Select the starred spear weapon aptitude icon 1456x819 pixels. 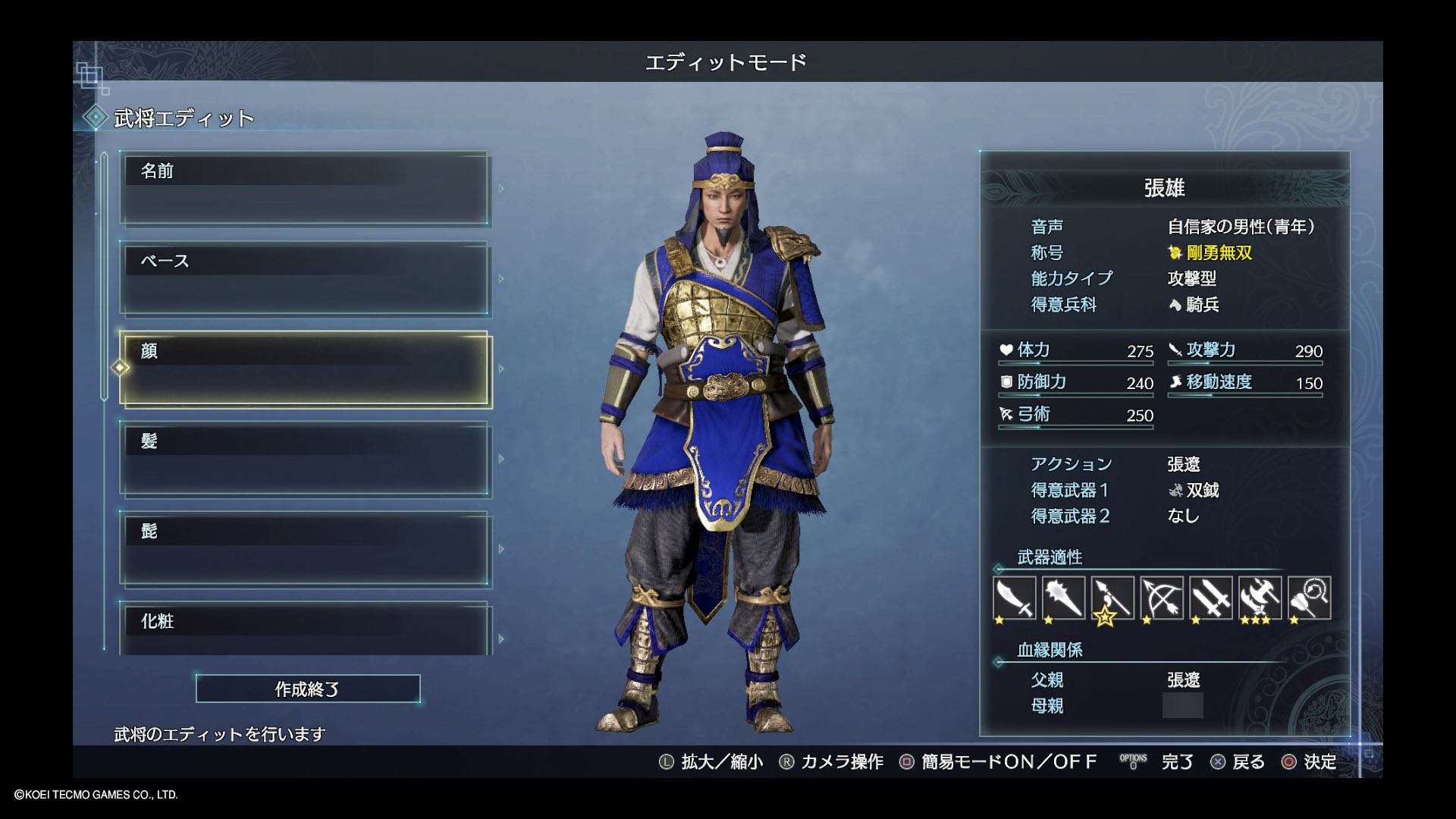(1112, 598)
